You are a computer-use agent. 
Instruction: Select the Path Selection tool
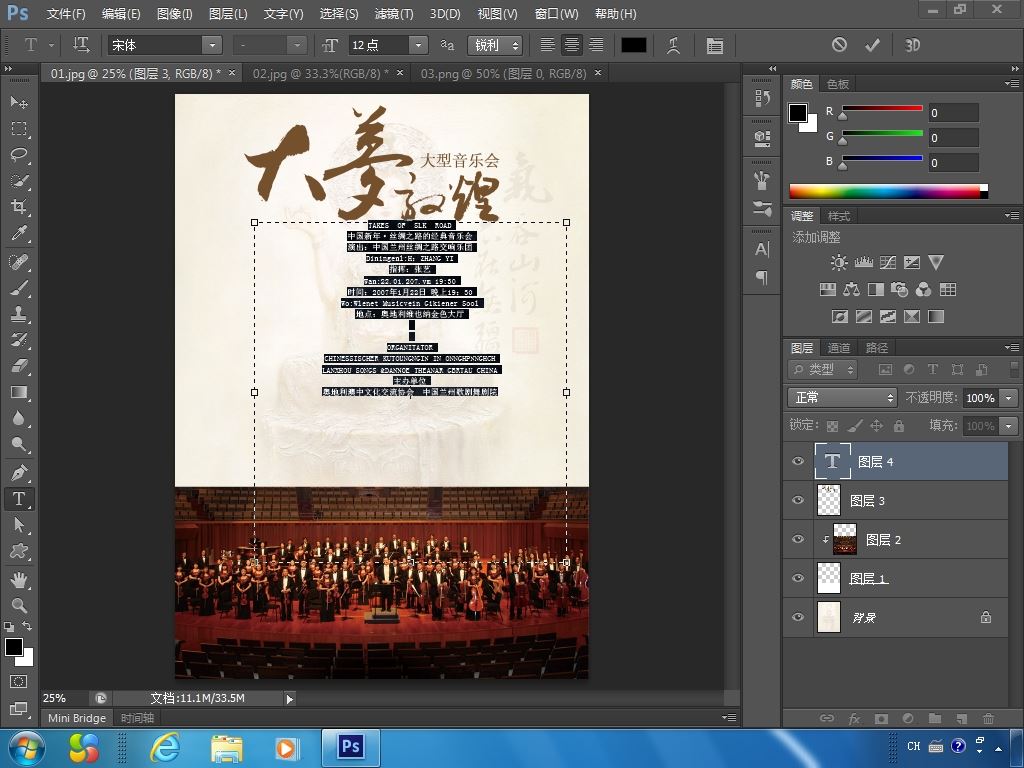(x=19, y=525)
